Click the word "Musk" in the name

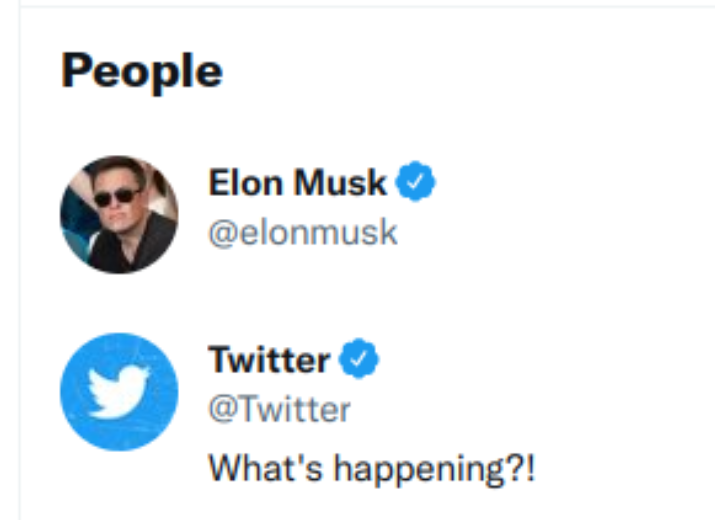pyautogui.click(x=343, y=184)
